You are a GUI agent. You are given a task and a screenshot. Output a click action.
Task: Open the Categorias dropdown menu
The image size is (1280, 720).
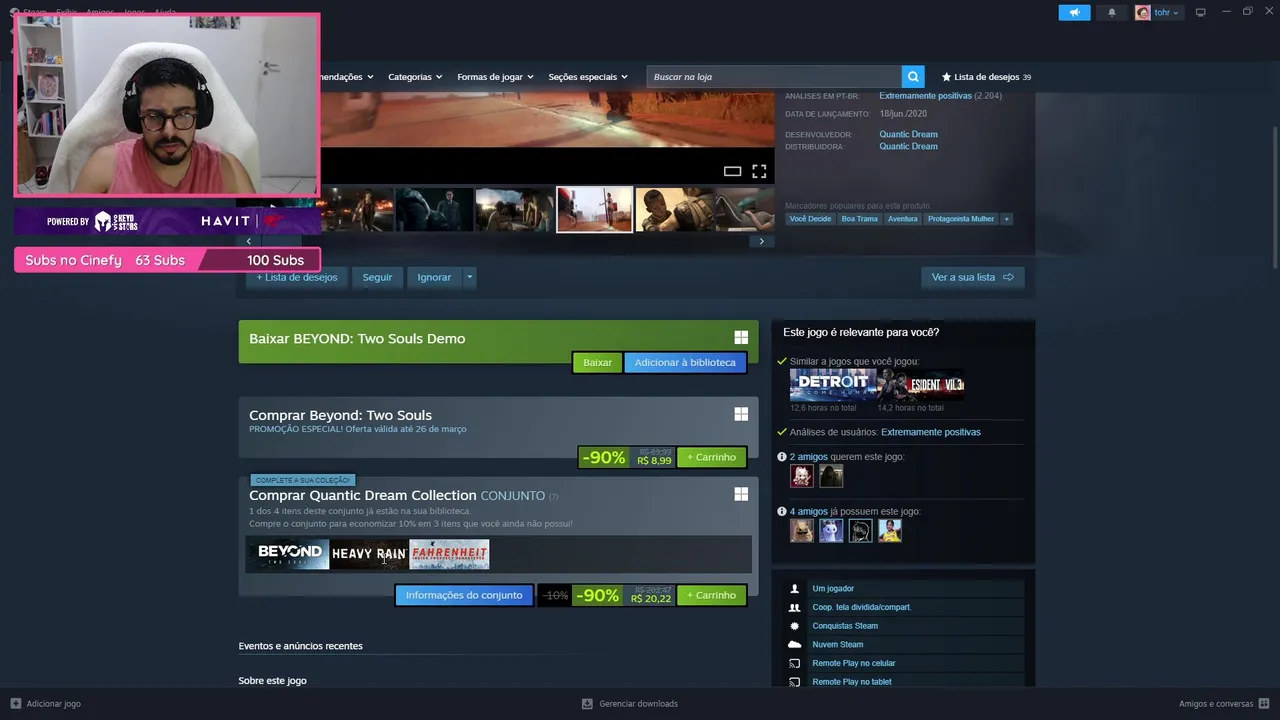[x=416, y=77]
